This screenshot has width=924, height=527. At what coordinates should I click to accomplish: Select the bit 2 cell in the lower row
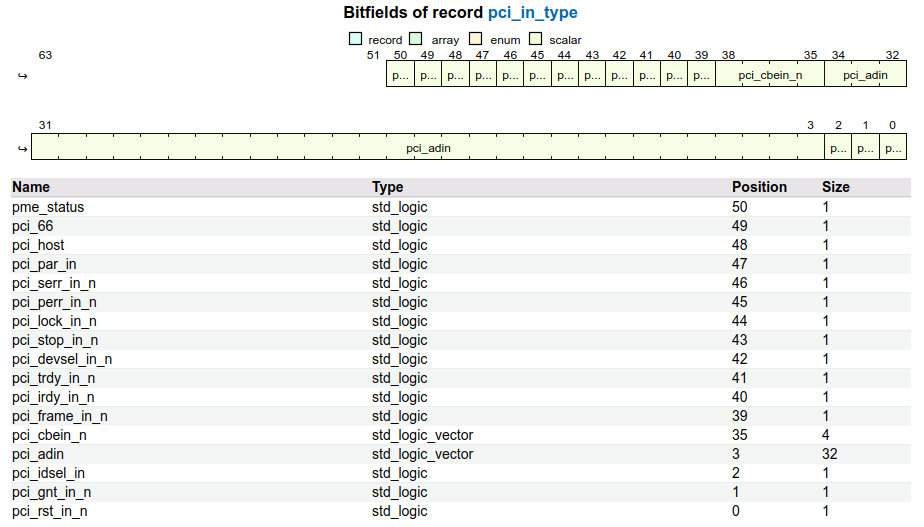point(839,147)
